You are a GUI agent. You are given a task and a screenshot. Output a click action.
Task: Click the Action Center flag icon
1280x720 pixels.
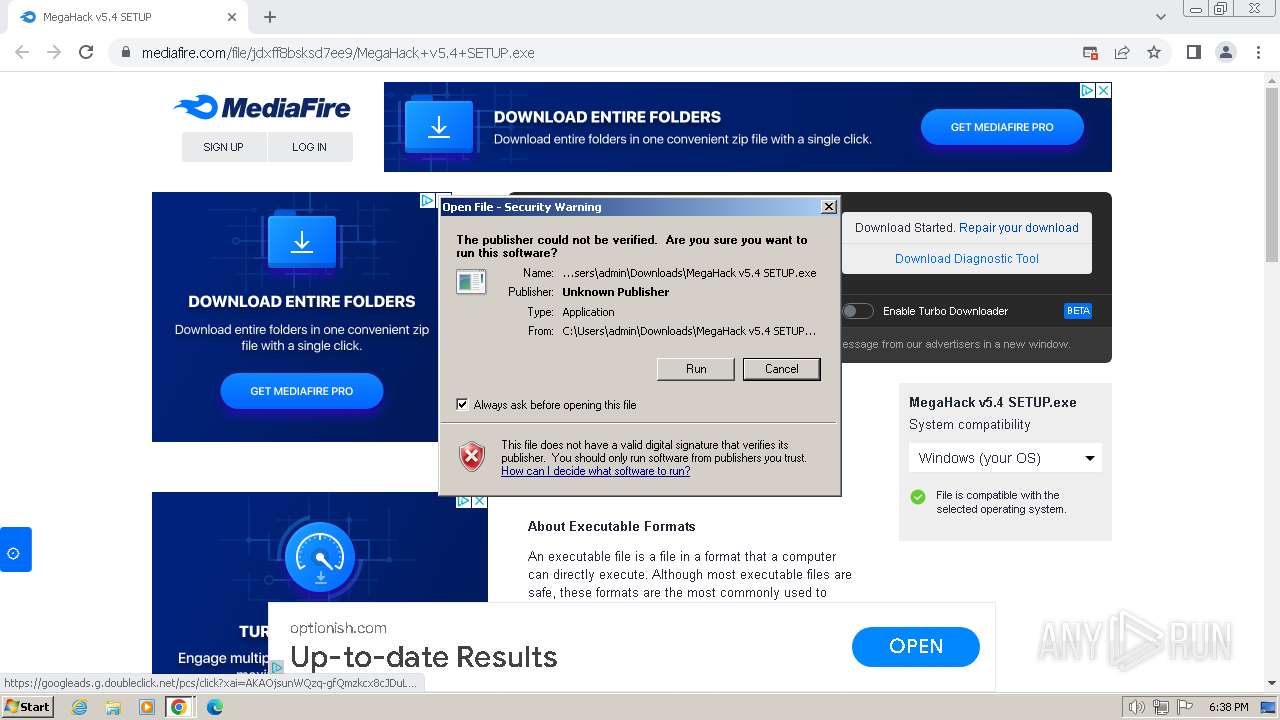click(1185, 707)
